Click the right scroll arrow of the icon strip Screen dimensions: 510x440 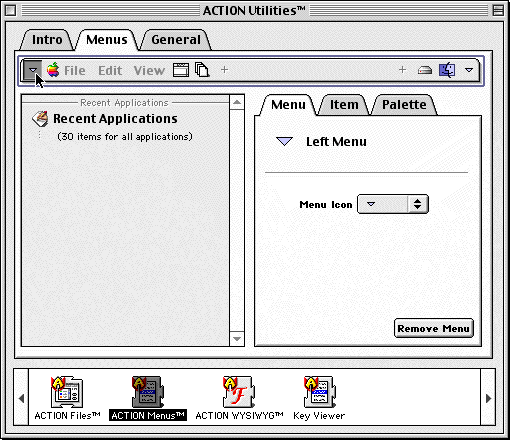coord(488,398)
